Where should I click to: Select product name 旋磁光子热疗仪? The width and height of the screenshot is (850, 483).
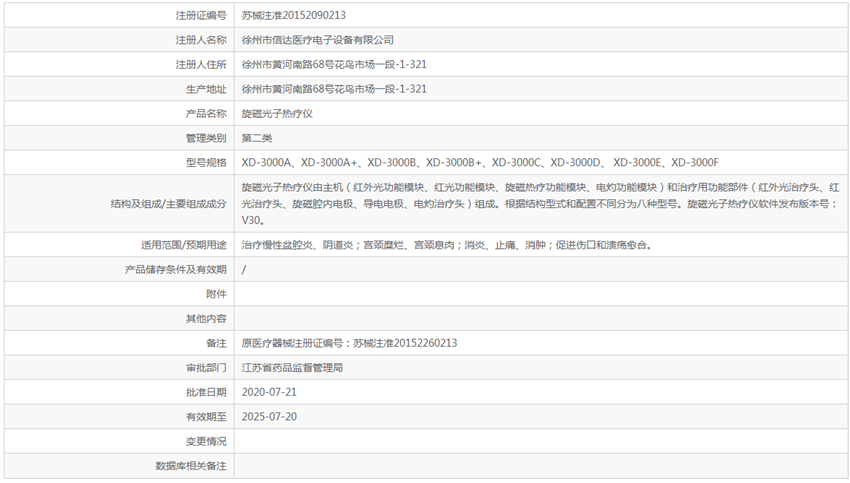(x=277, y=114)
